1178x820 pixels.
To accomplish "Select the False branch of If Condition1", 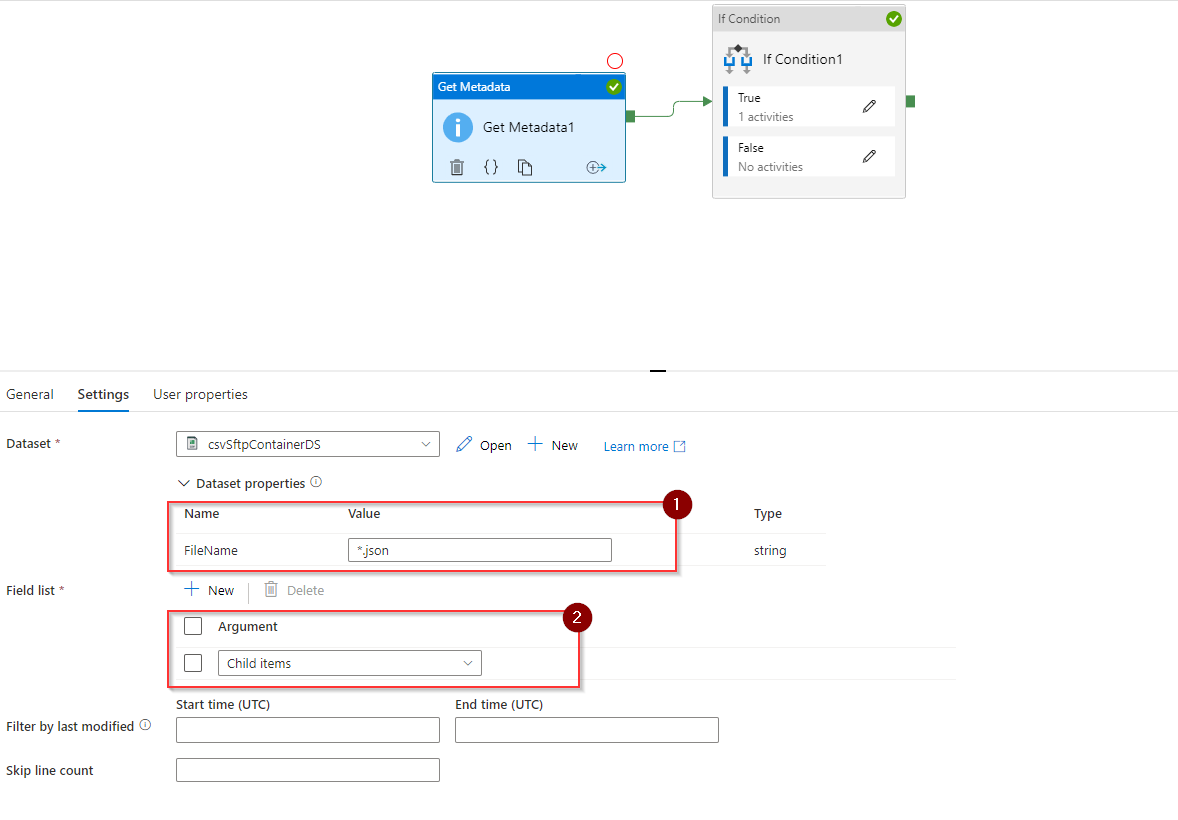I will 808,157.
